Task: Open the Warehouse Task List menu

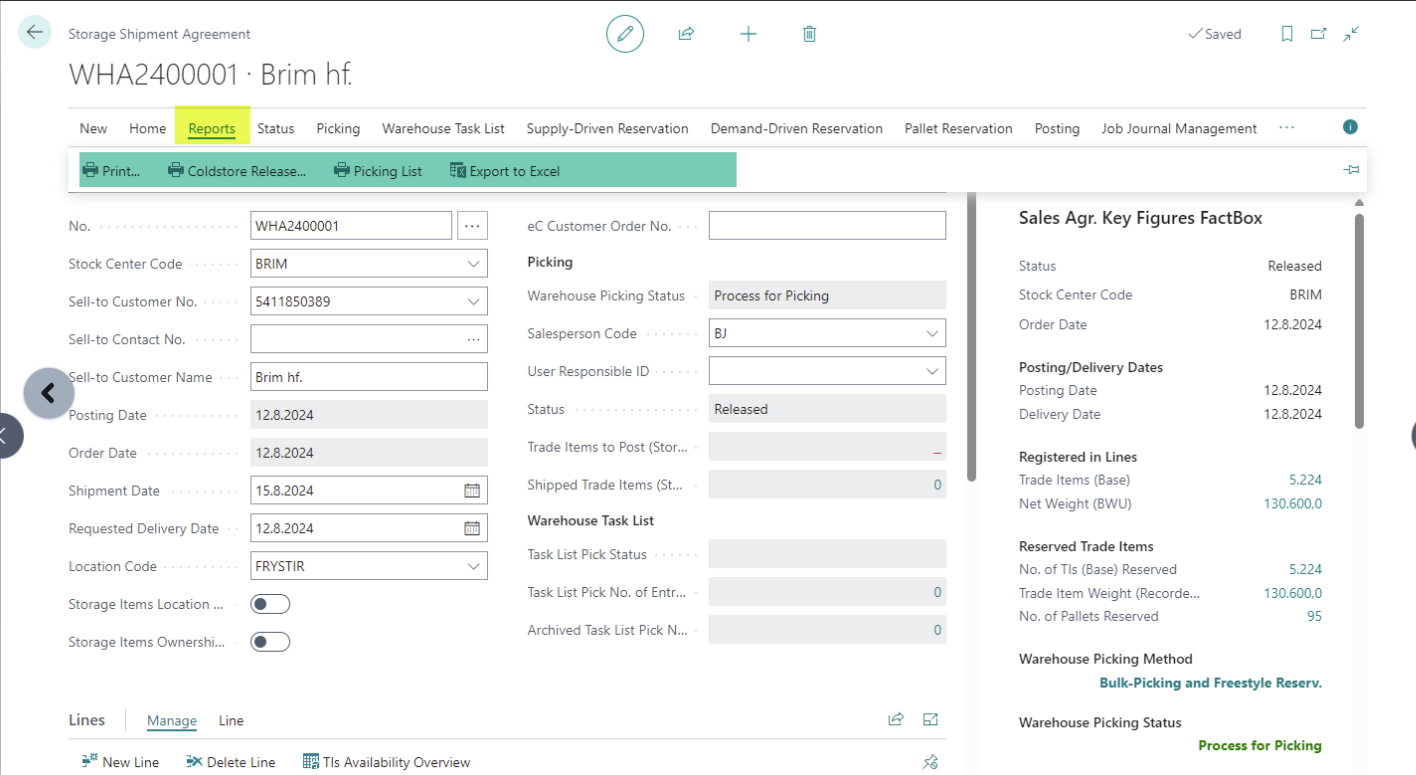Action: 443,128
